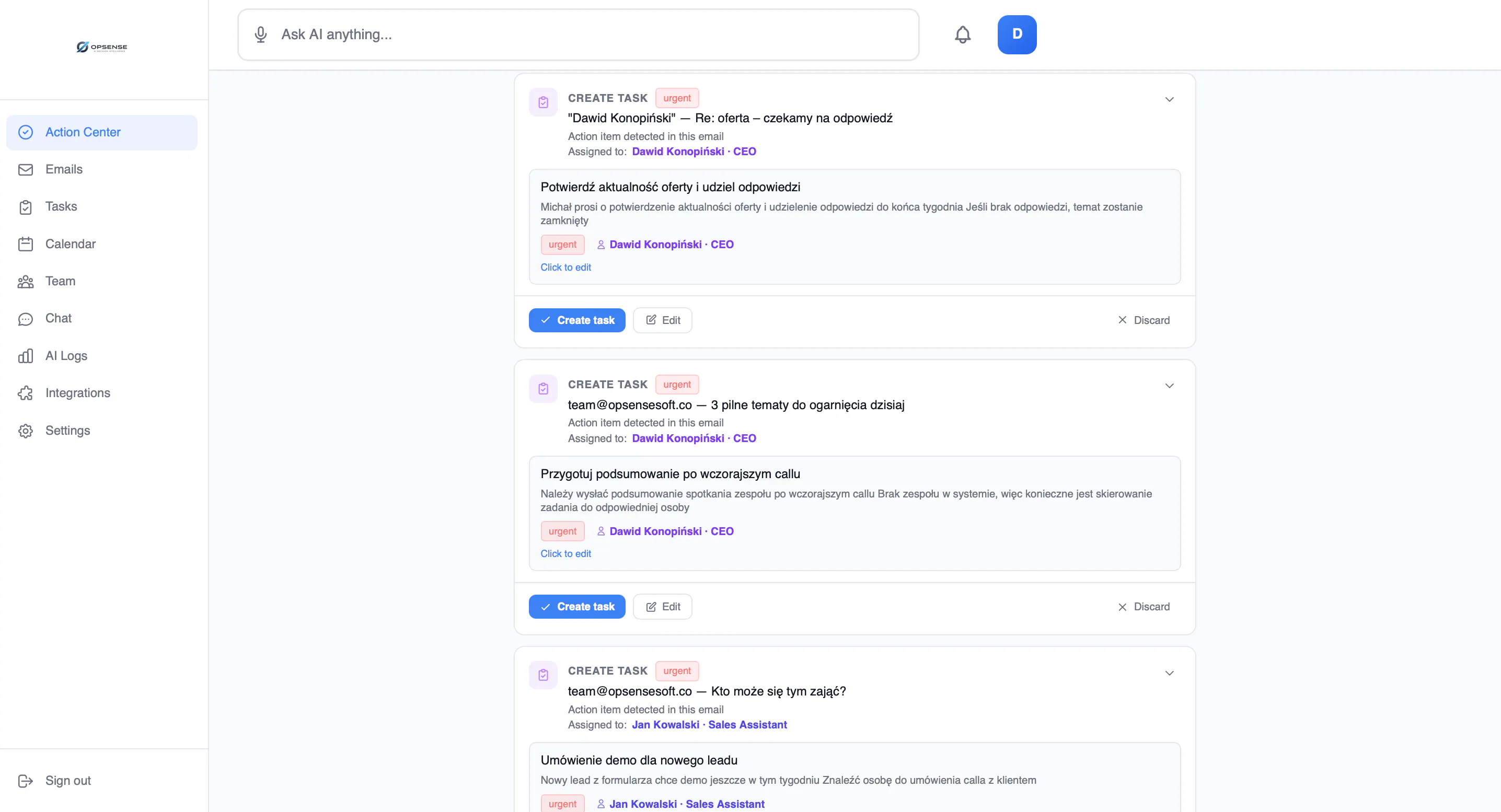Click the Team people icon
Screen dimensions: 1501x812
point(26,281)
